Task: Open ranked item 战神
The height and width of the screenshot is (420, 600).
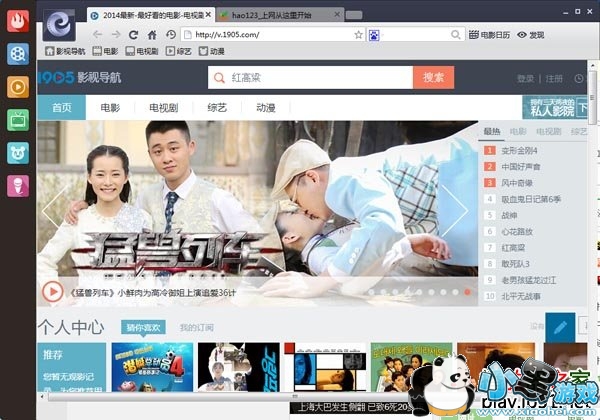Action: click(x=509, y=215)
